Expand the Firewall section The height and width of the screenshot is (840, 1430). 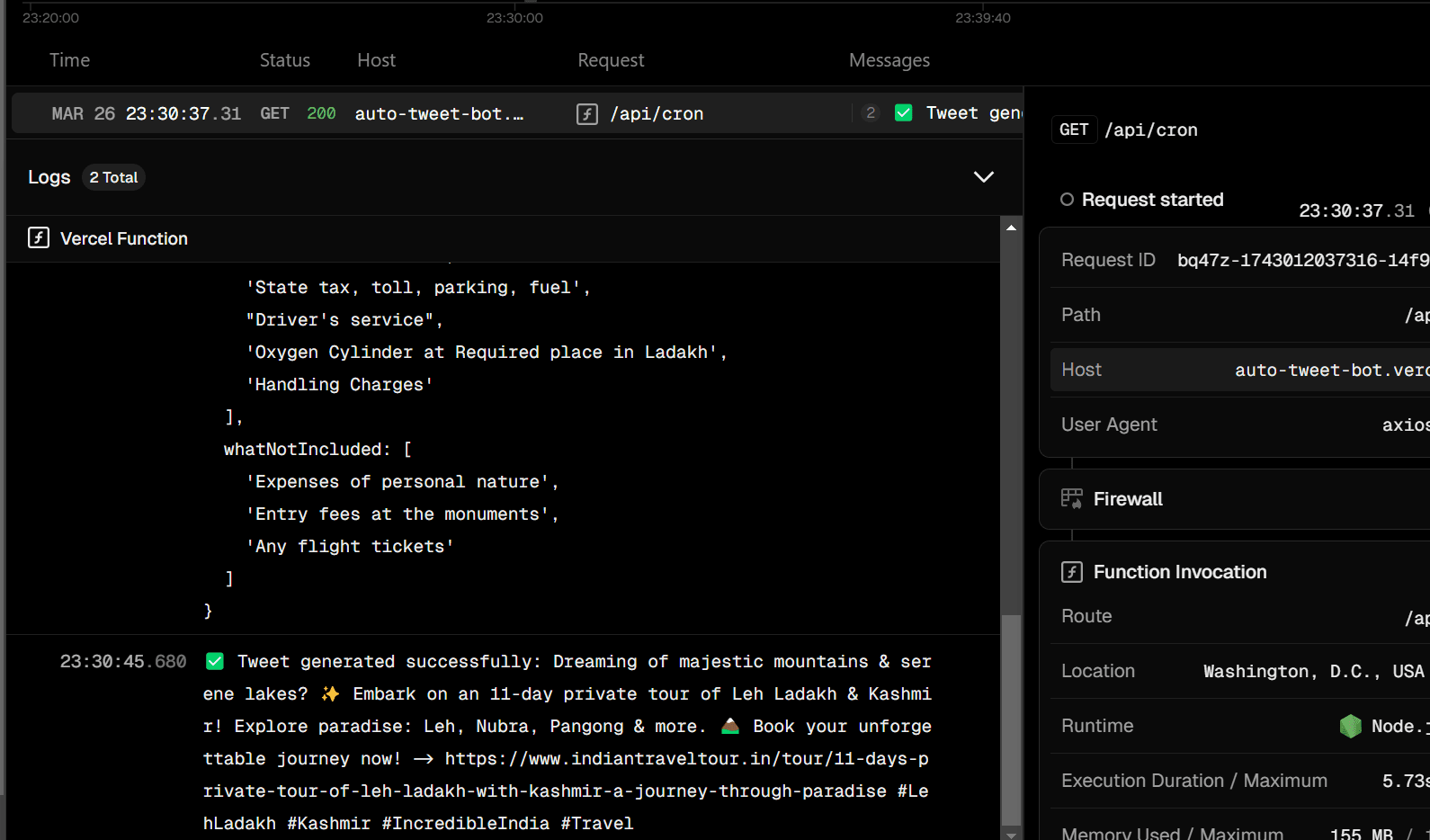click(x=1235, y=499)
